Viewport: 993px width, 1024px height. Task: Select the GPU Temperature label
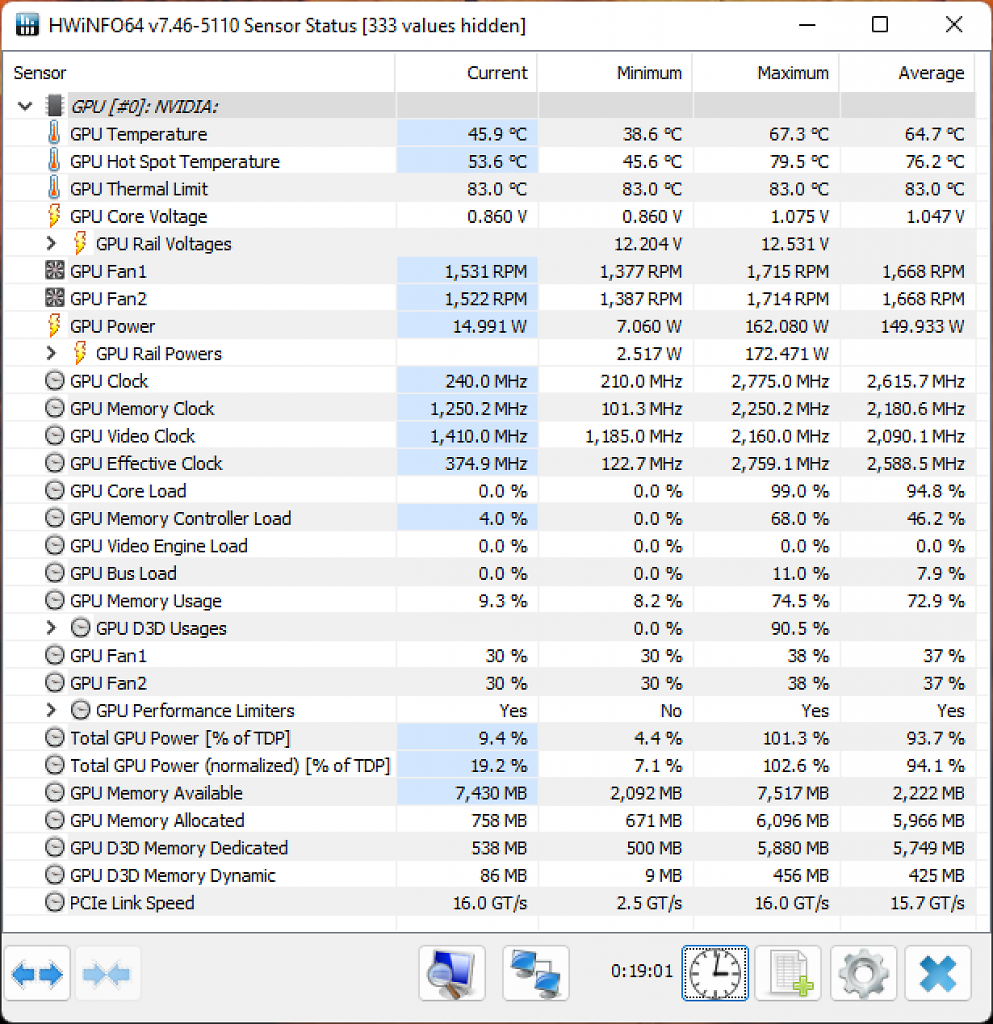coord(138,134)
